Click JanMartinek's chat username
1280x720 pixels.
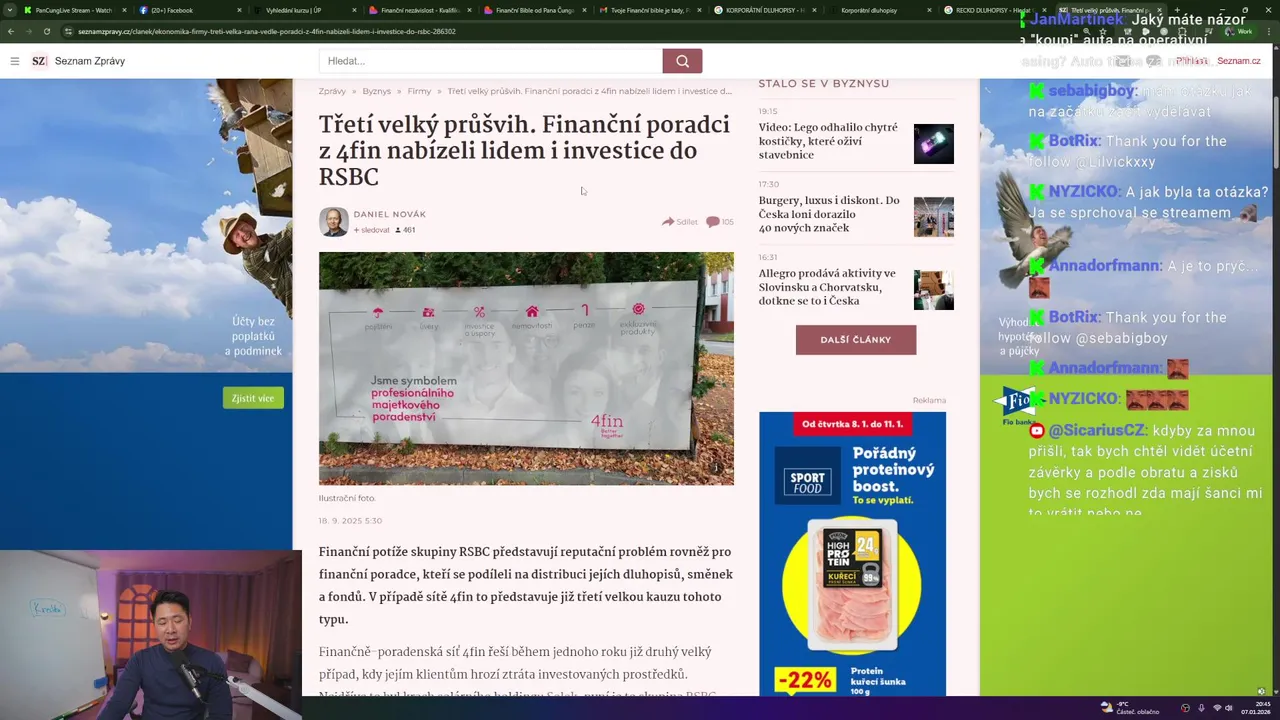[1076, 19]
